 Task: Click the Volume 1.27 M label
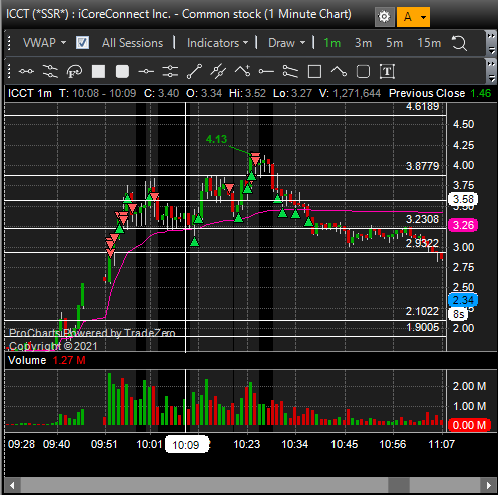[47, 360]
